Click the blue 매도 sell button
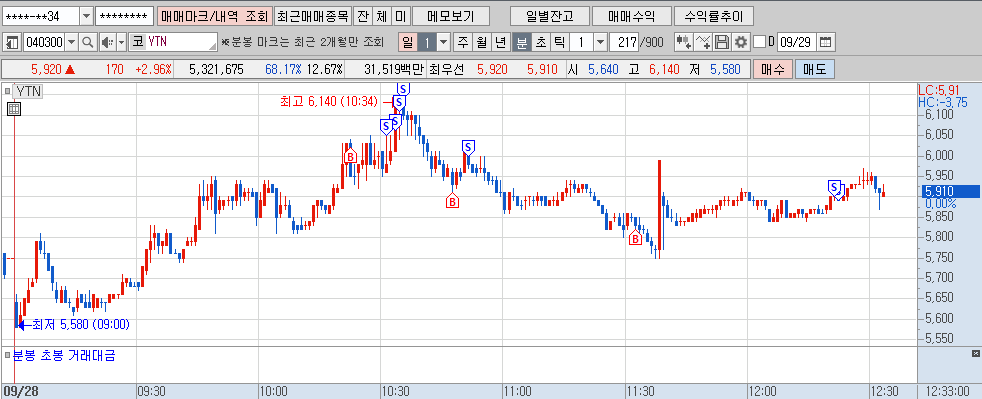Image resolution: width=982 pixels, height=399 pixels. click(x=815, y=69)
